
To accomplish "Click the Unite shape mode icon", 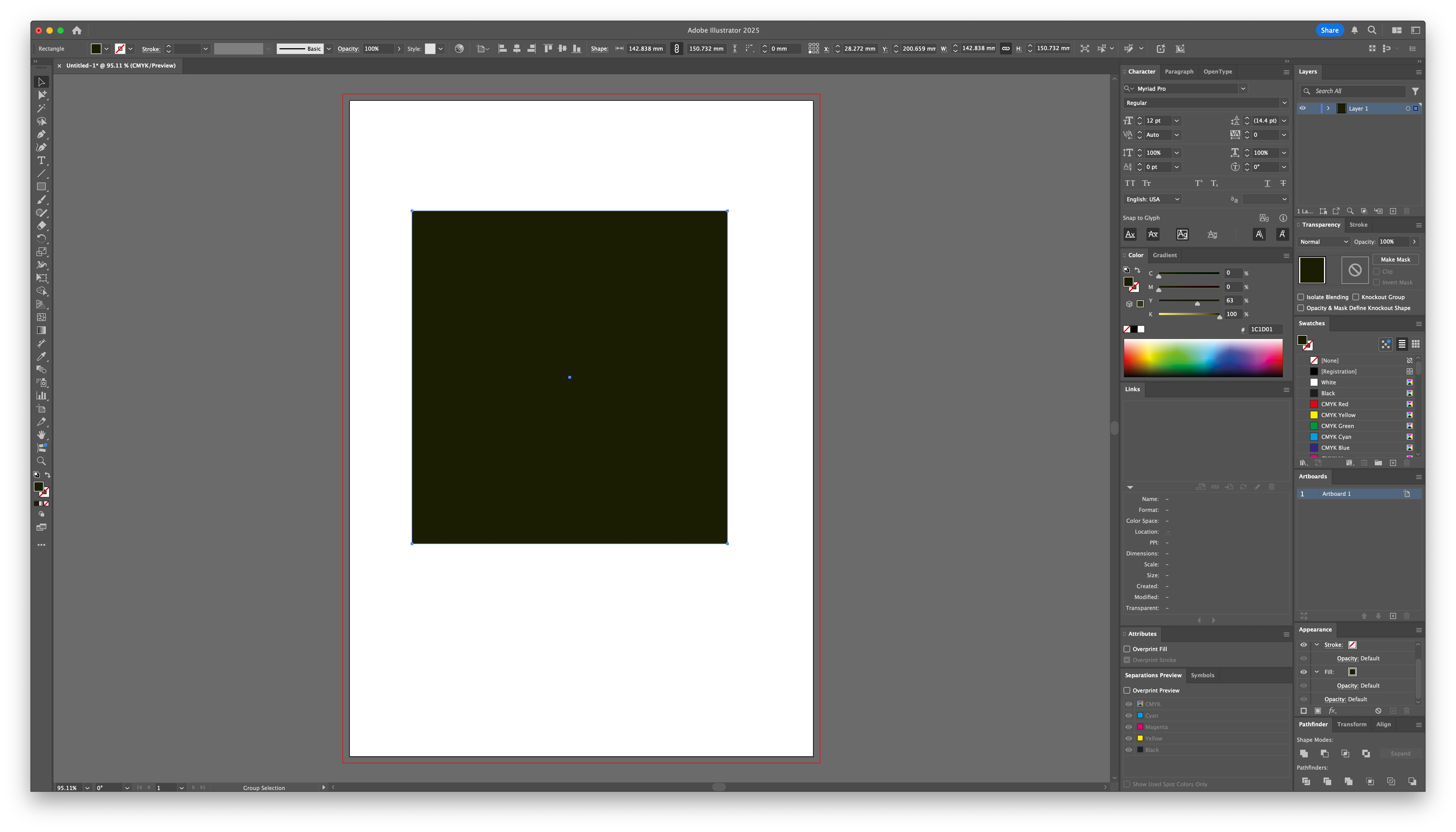I will [x=1304, y=754].
